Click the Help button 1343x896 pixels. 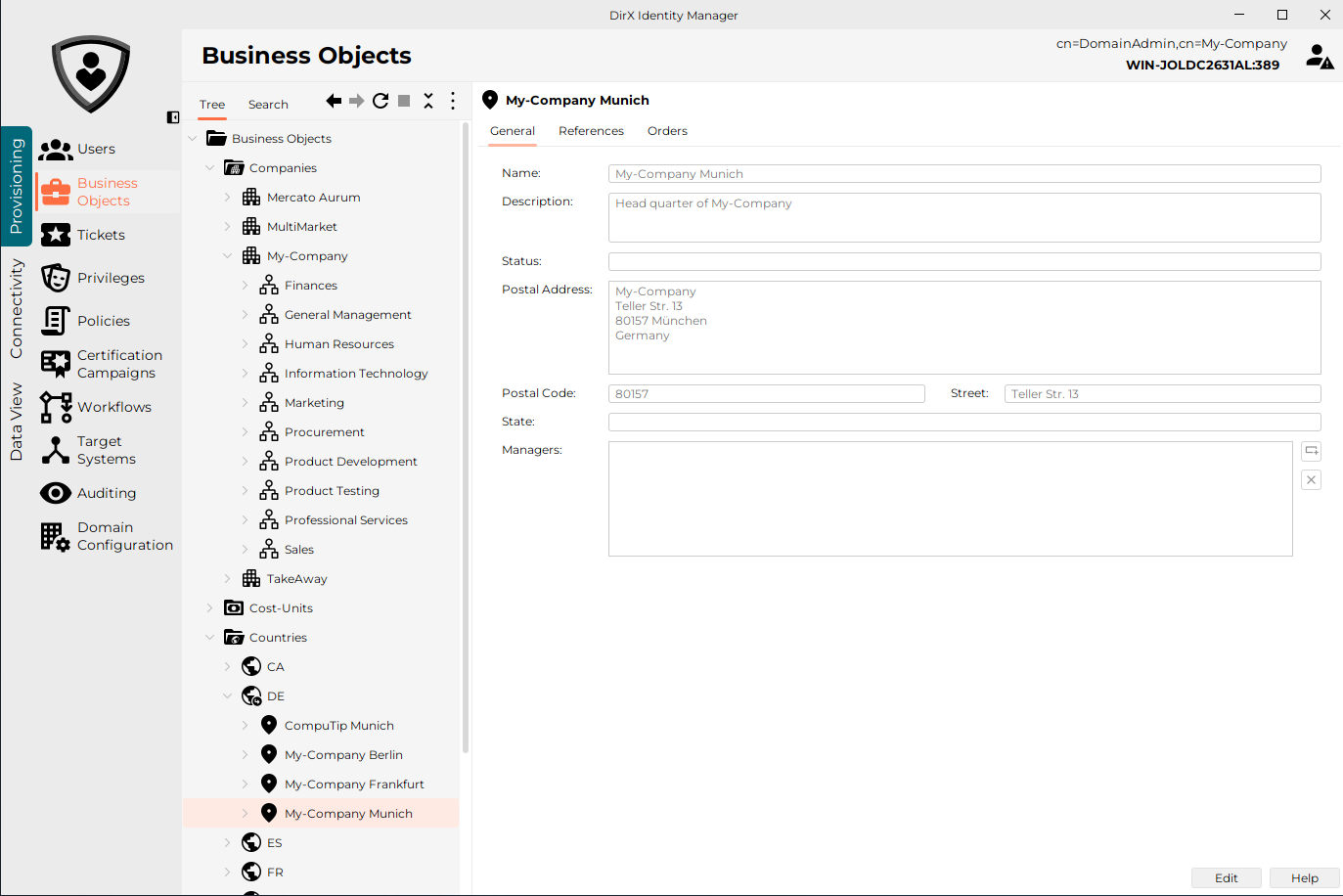pos(1305,877)
